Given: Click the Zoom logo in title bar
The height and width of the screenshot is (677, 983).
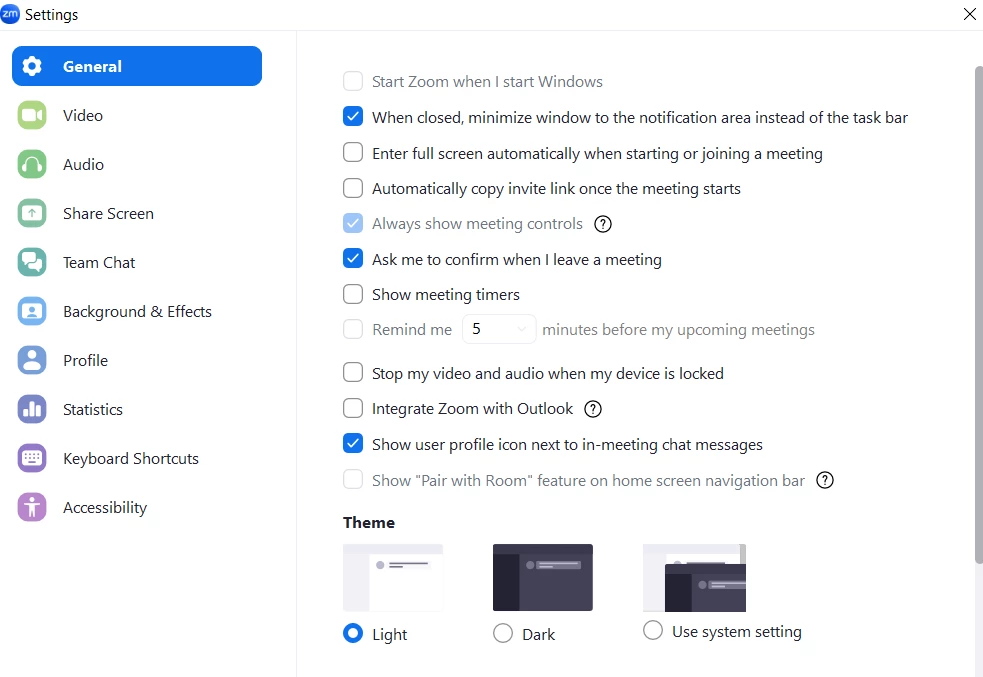Looking at the screenshot, I should [10, 14].
